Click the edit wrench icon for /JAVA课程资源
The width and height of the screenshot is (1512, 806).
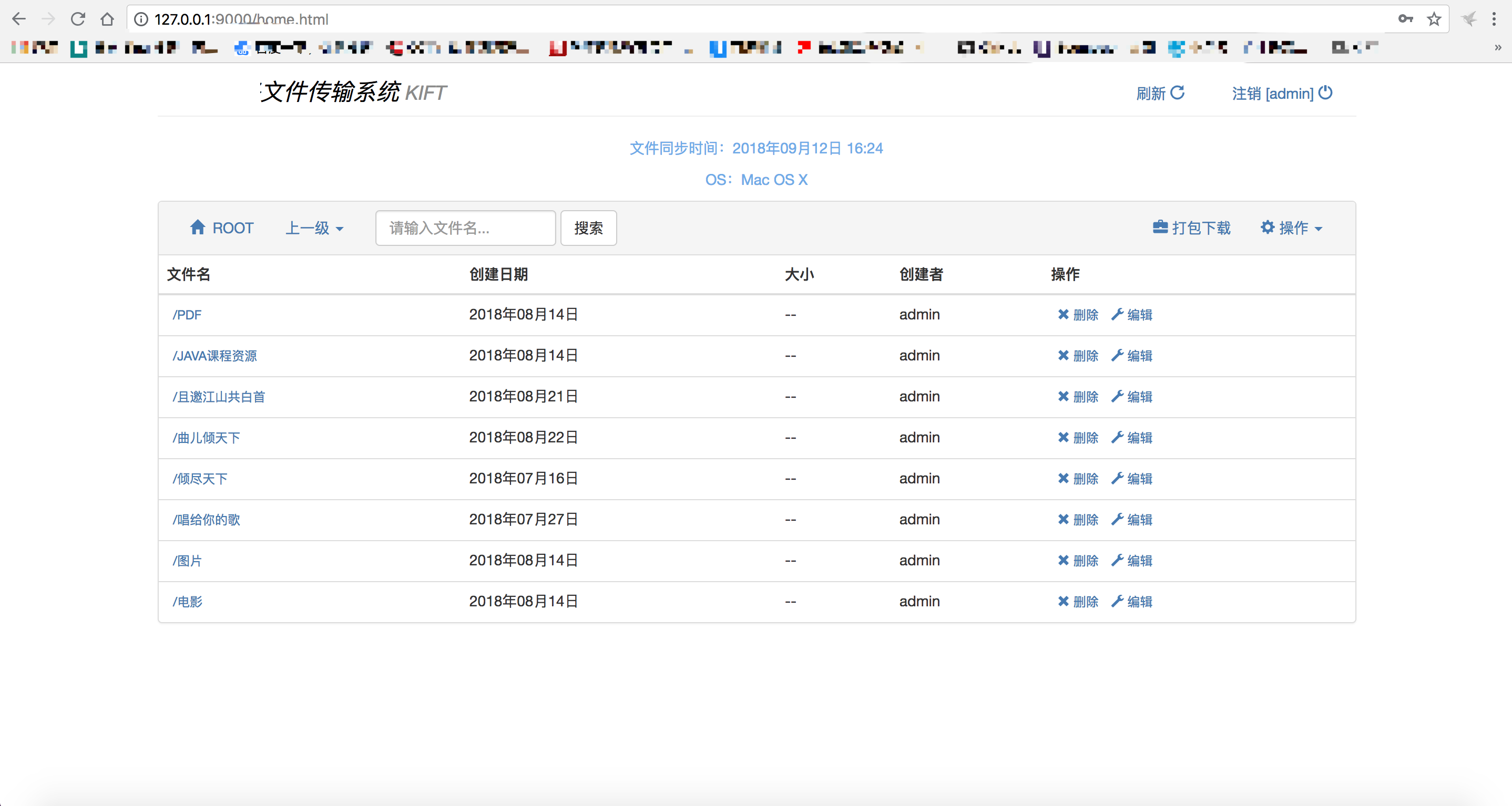[x=1118, y=356]
